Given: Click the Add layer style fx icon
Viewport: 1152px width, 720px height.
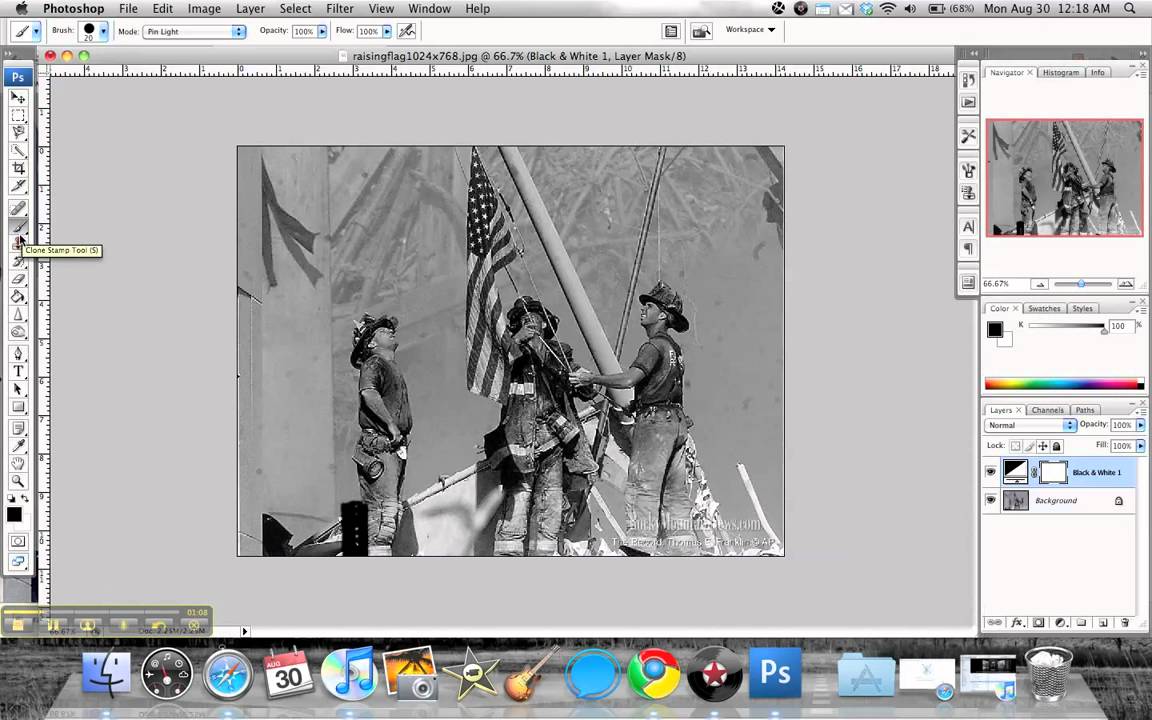Looking at the screenshot, I should pyautogui.click(x=1017, y=622).
